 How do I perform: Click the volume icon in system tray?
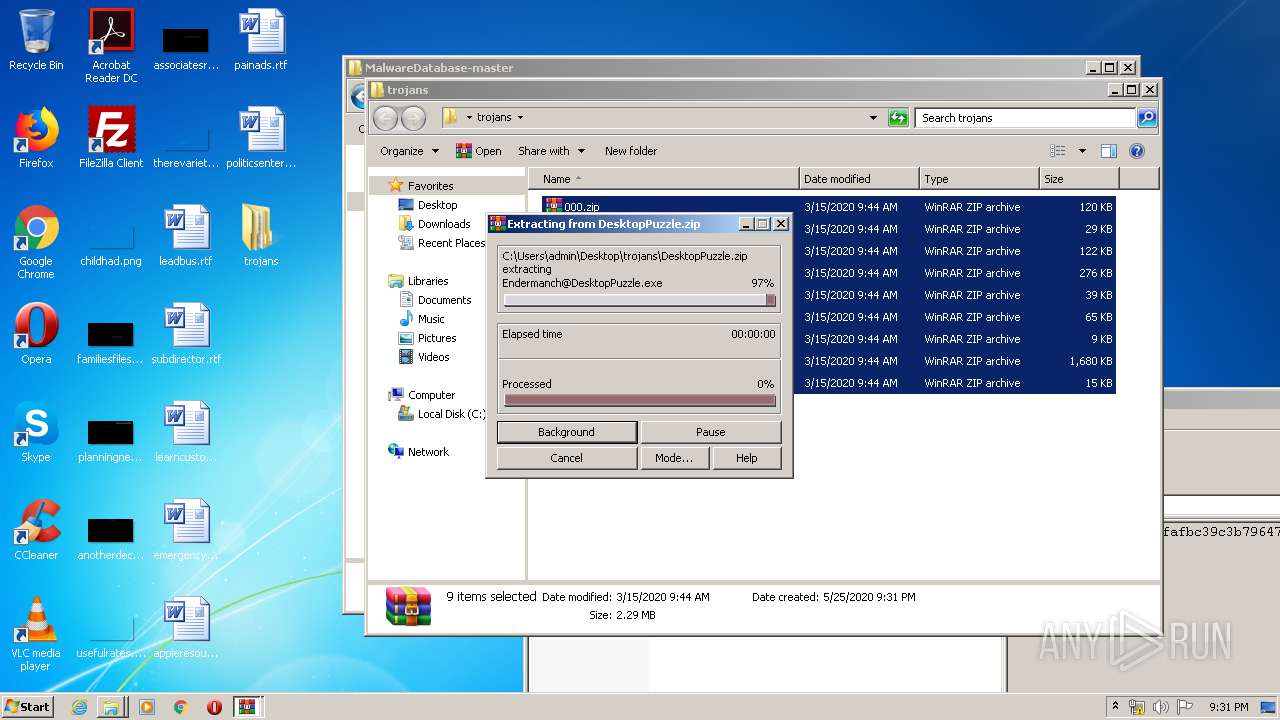pos(1161,707)
